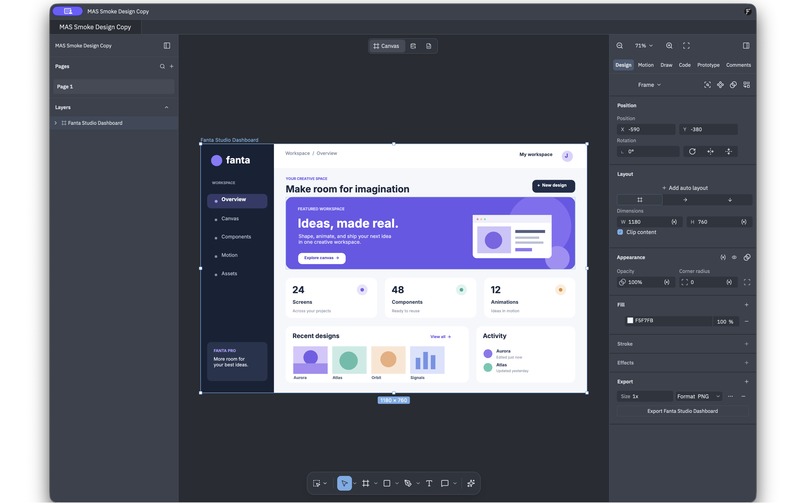Click the Canvas view button
The height and width of the screenshot is (504, 806).
(387, 46)
